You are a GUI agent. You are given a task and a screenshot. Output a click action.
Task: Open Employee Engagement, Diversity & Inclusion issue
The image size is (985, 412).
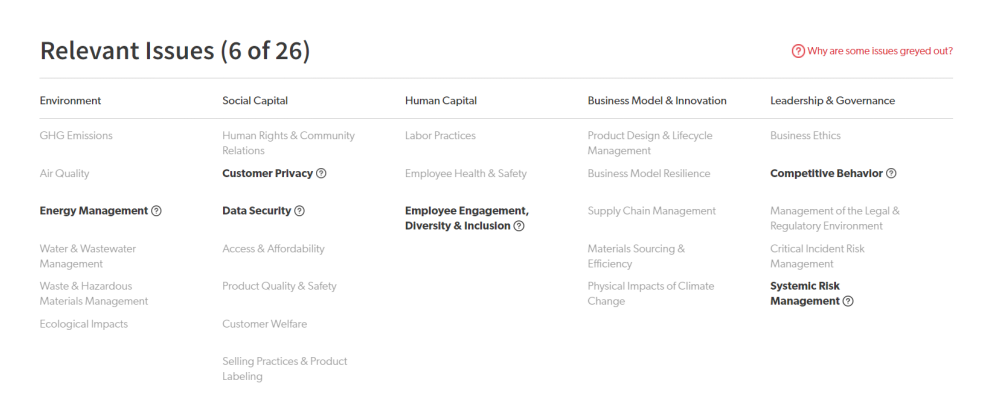click(x=467, y=219)
